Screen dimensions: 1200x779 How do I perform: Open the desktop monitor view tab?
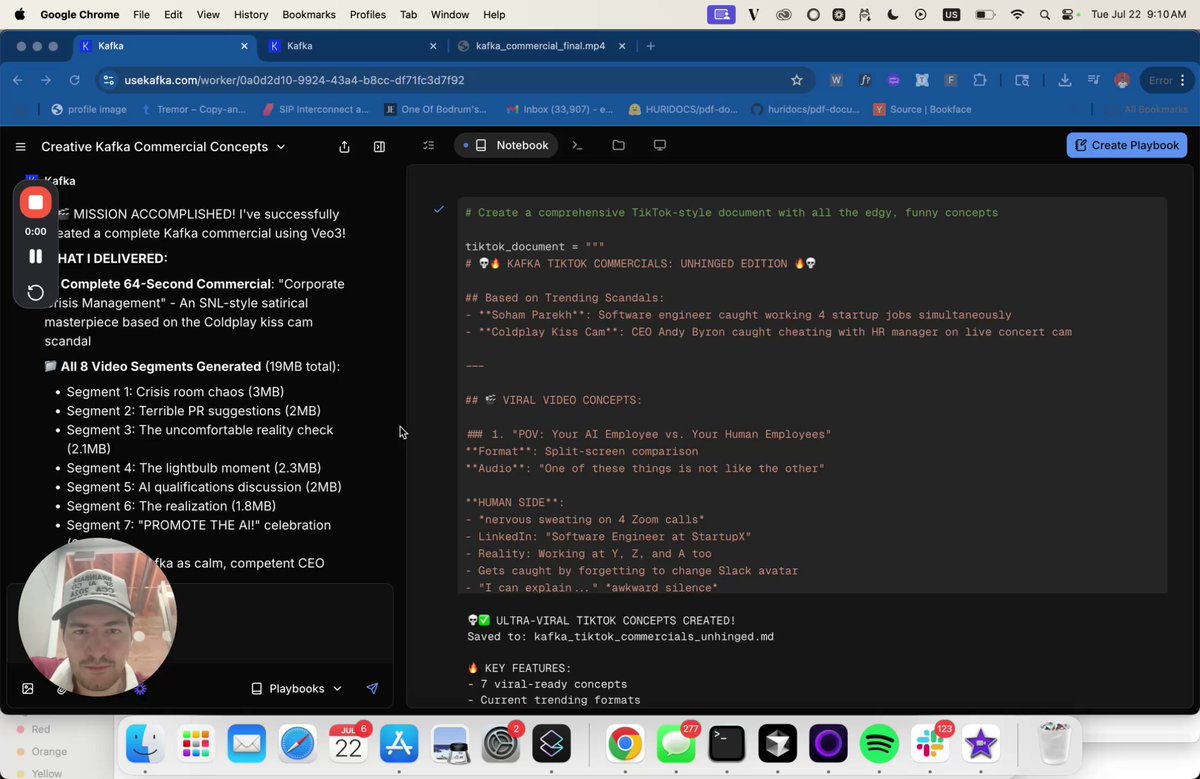pyautogui.click(x=660, y=145)
